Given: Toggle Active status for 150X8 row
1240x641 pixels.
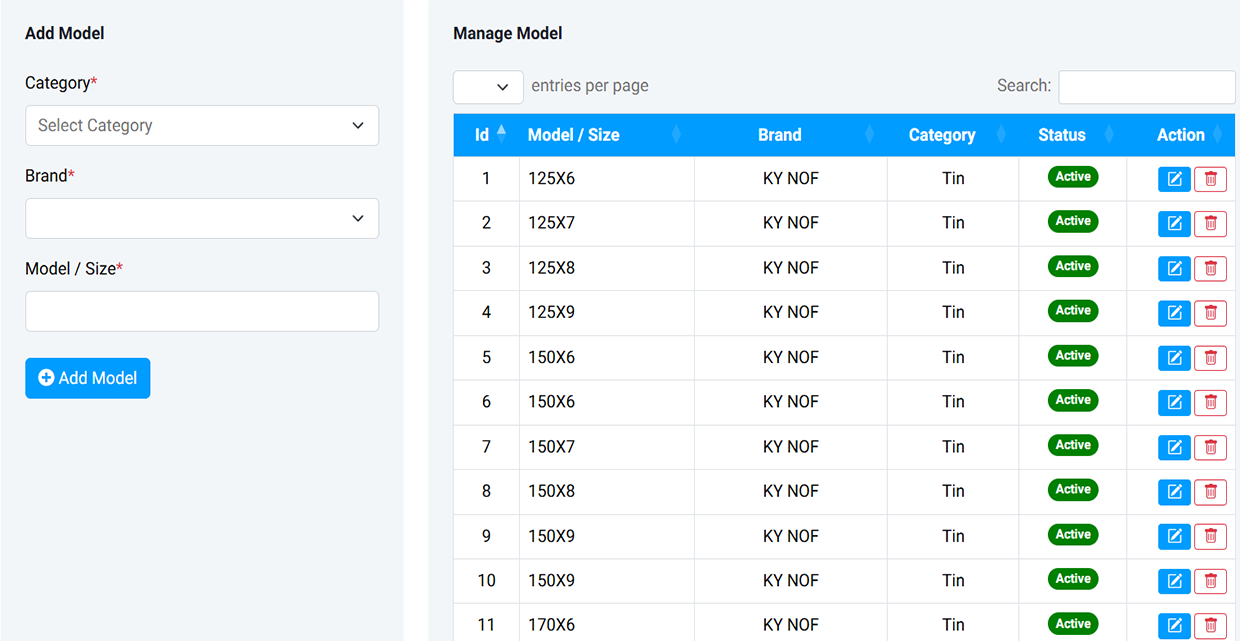Looking at the screenshot, I should [1073, 489].
